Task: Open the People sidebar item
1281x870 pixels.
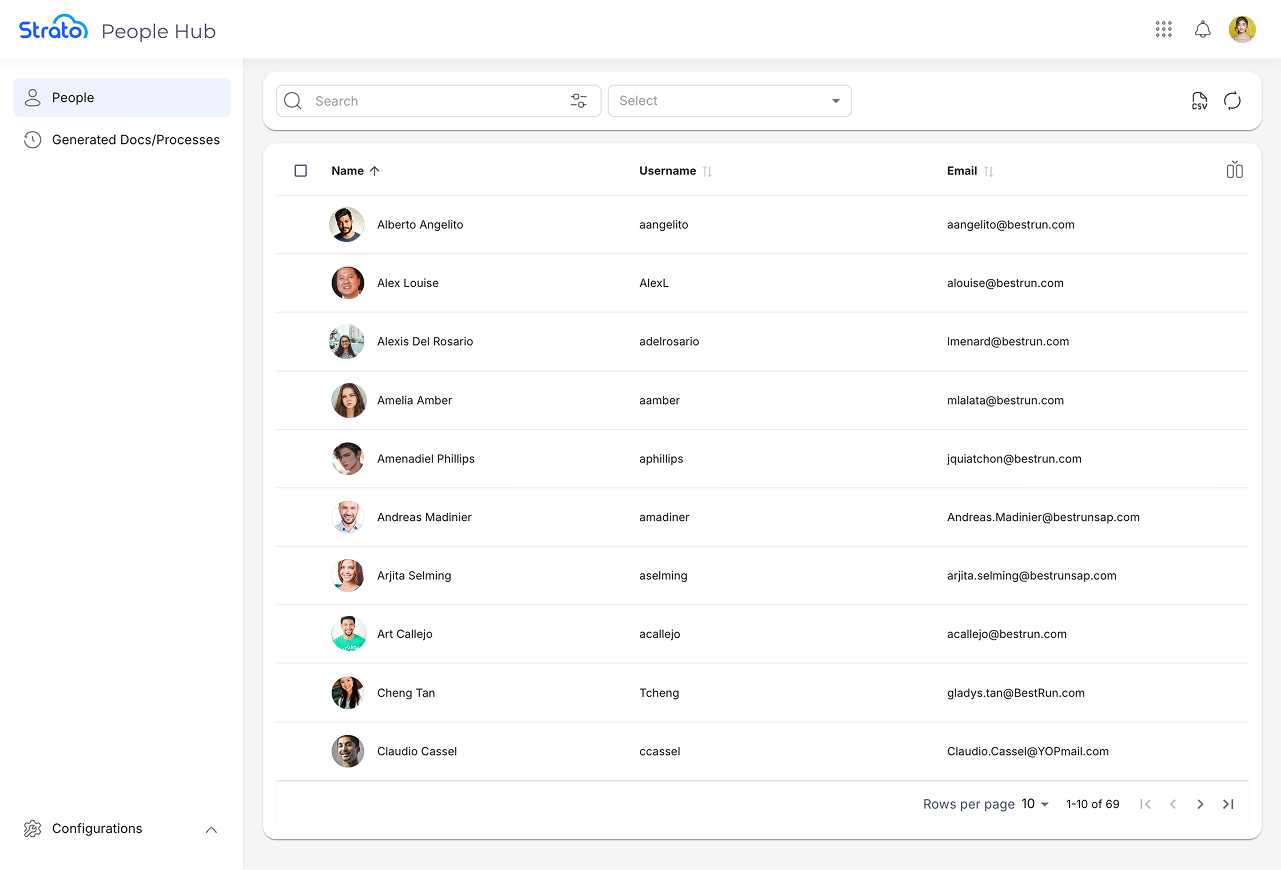Action: pyautogui.click(x=122, y=98)
